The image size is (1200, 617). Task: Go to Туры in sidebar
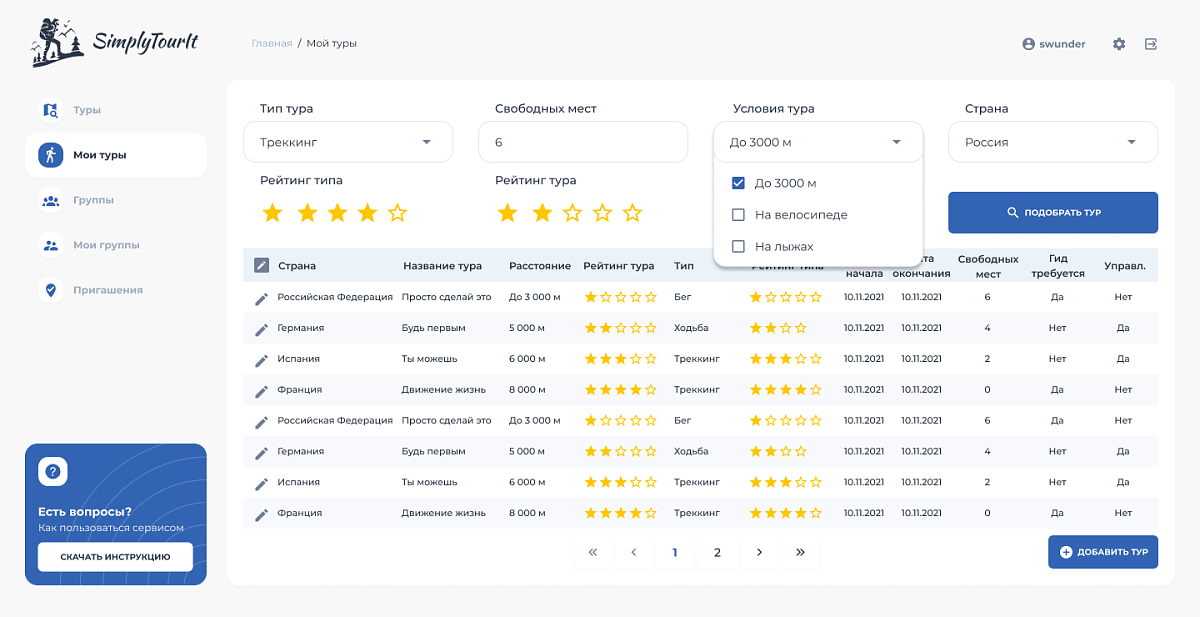[x=87, y=110]
